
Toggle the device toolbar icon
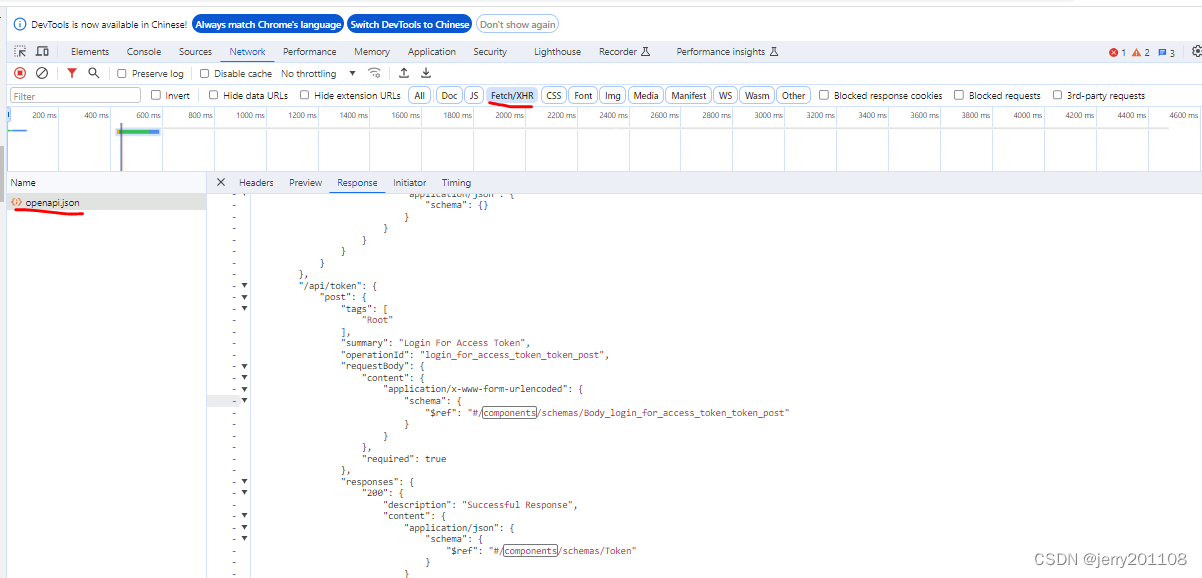point(40,51)
